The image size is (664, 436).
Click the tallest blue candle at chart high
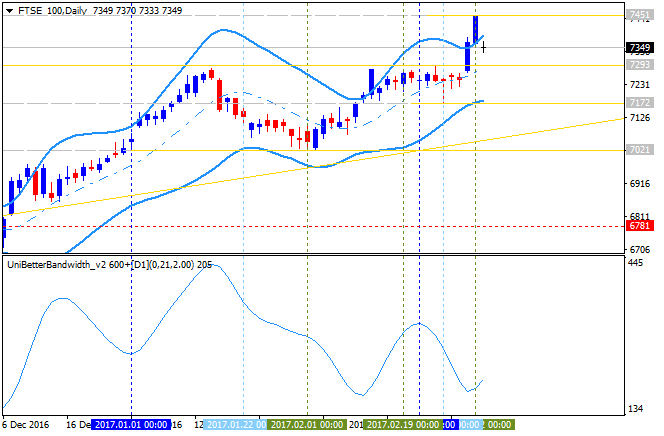point(475,30)
